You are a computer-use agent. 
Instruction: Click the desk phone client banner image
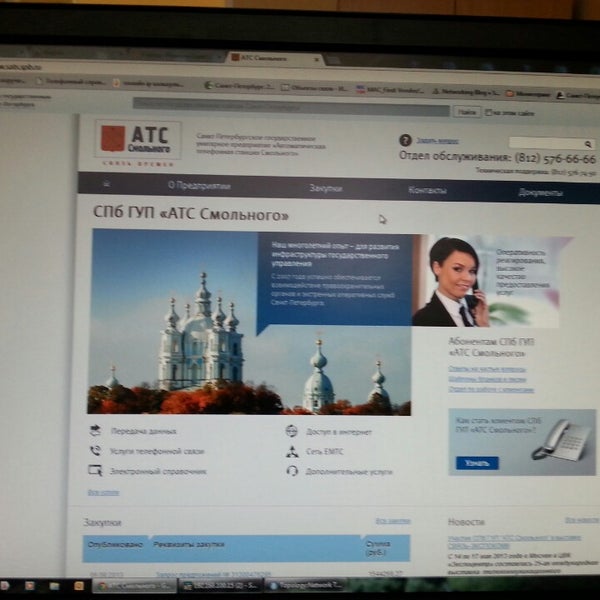522,442
